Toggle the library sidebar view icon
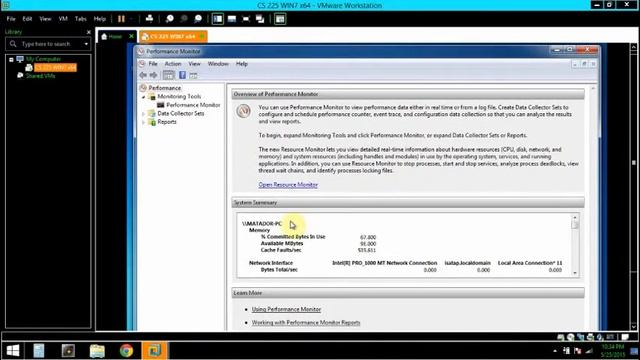This screenshot has height=360, width=640. [x=218, y=19]
